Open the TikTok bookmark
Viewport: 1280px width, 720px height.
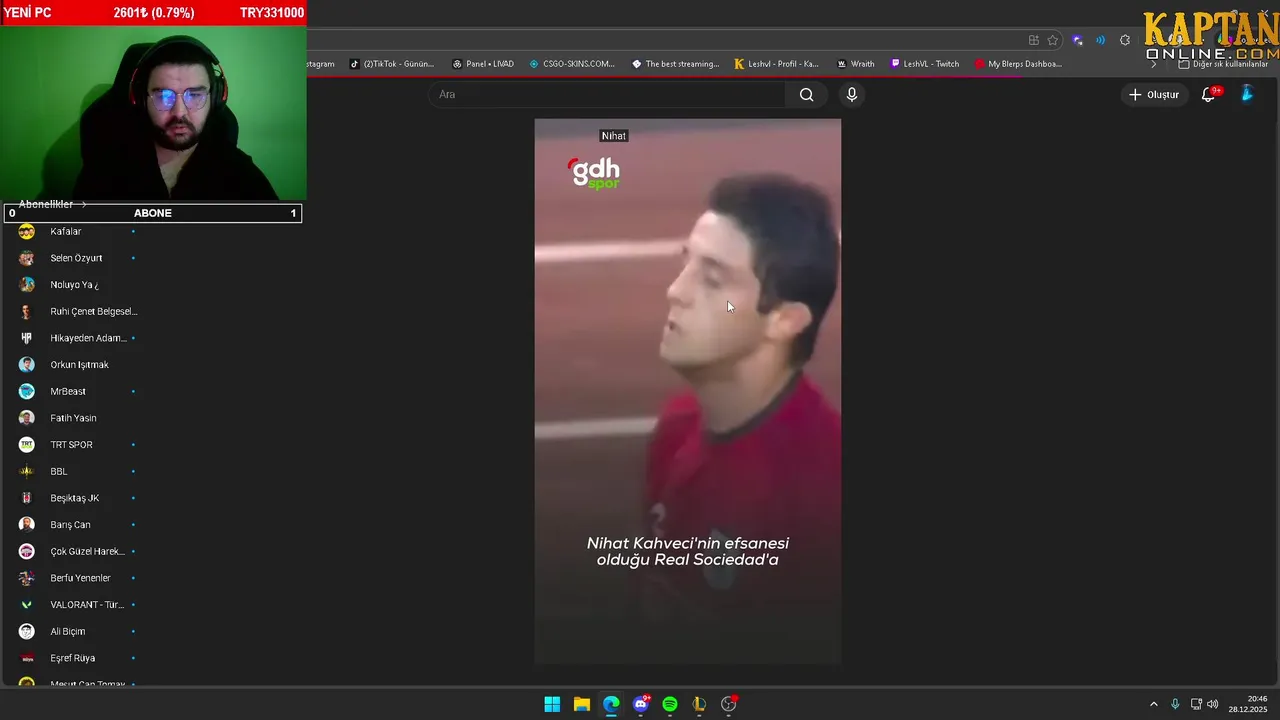392,64
